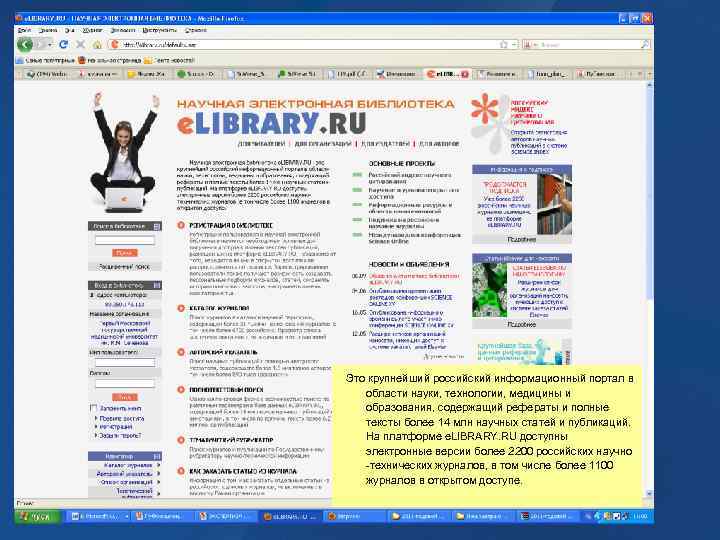Image resolution: width=720 pixels, height=540 pixels.
Task: Click the library search input field
Action: click(x=124, y=240)
